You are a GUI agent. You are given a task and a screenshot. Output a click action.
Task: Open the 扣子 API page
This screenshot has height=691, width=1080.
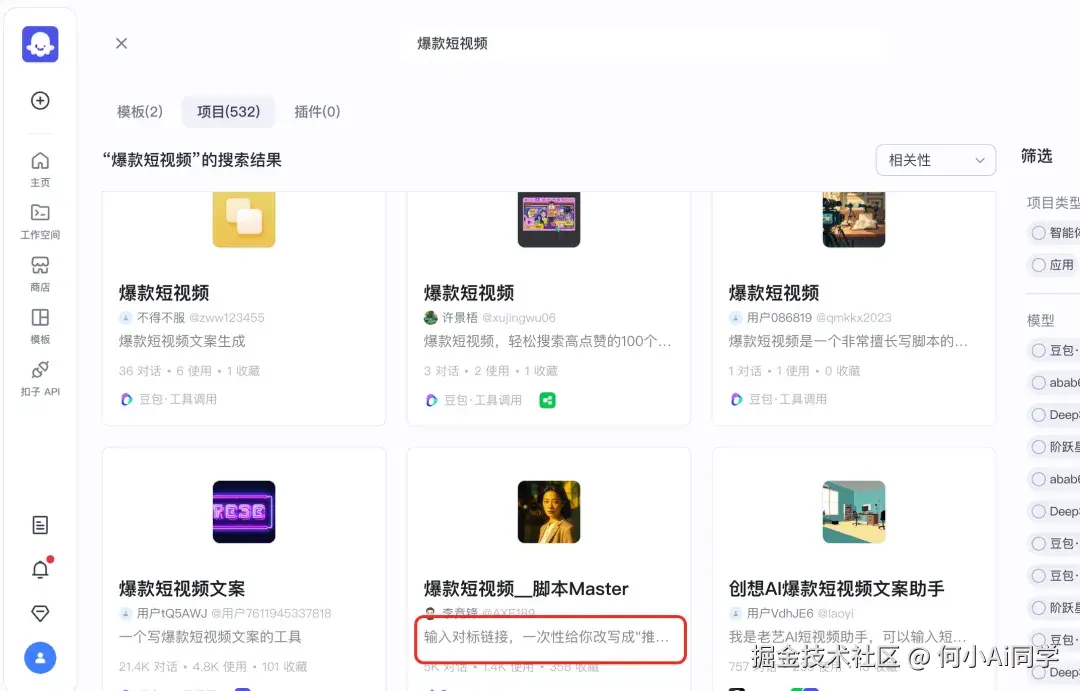(40, 380)
